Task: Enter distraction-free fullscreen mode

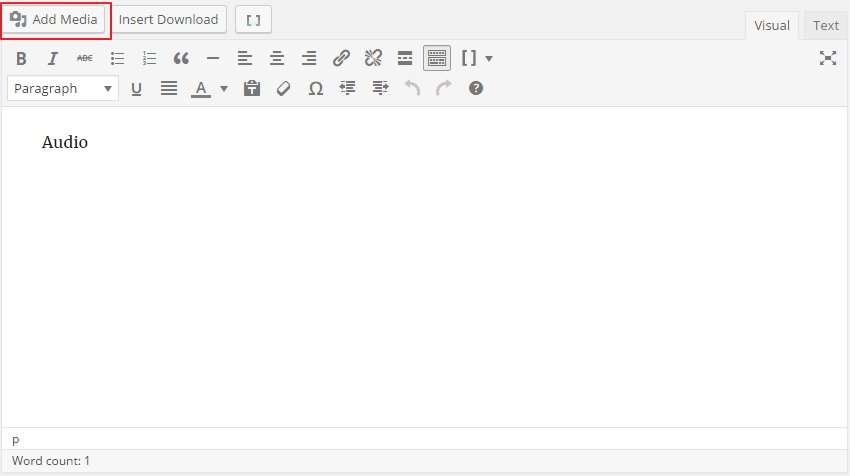Action: (828, 58)
